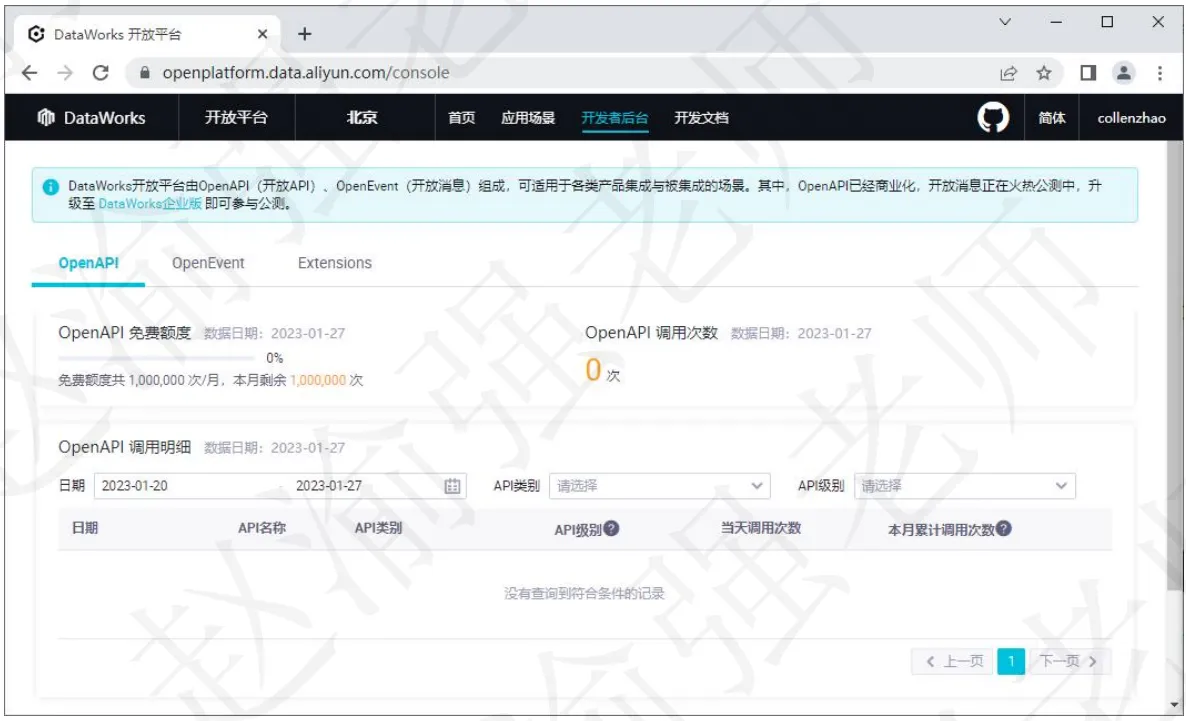Bookmark this page with the star icon
Viewport: 1186px width, 721px height.
[x=1044, y=73]
